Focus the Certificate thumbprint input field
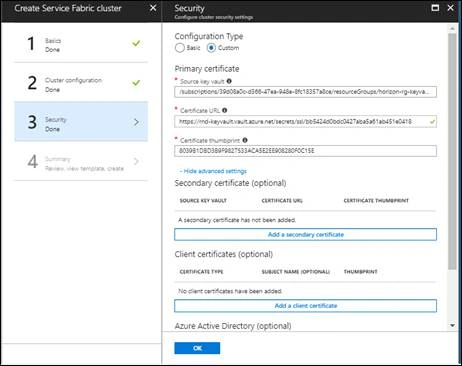The height and width of the screenshot is (366, 462). point(305,151)
